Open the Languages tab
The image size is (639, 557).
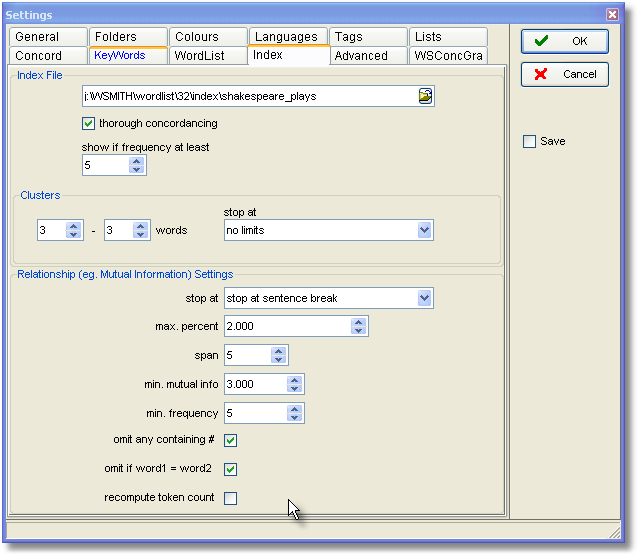[x=288, y=37]
